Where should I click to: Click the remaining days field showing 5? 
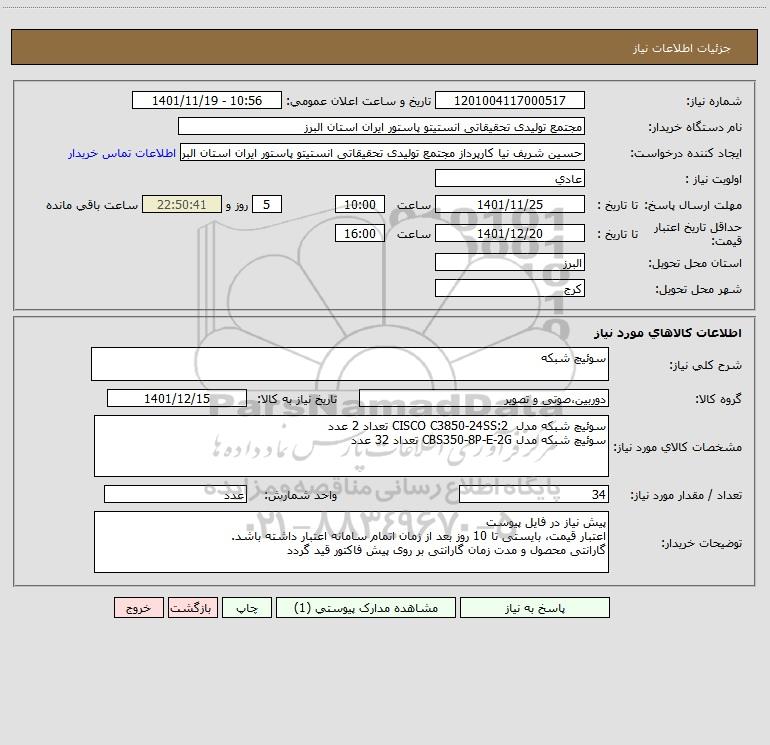tap(267, 204)
